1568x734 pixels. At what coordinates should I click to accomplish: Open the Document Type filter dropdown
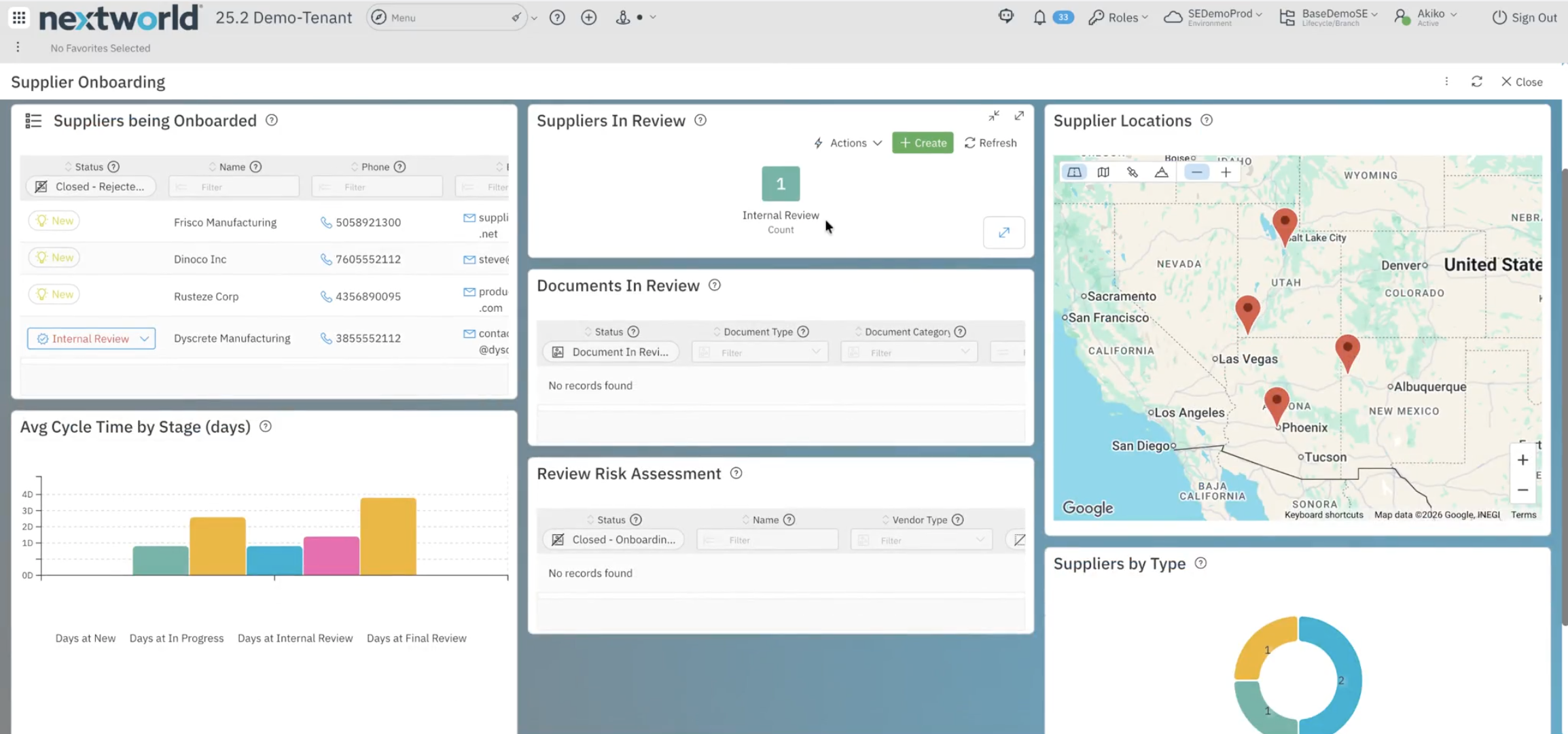760,352
